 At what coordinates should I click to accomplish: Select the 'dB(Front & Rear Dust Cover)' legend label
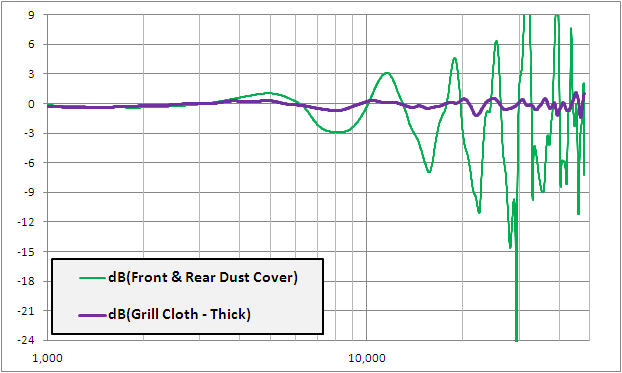tap(203, 277)
